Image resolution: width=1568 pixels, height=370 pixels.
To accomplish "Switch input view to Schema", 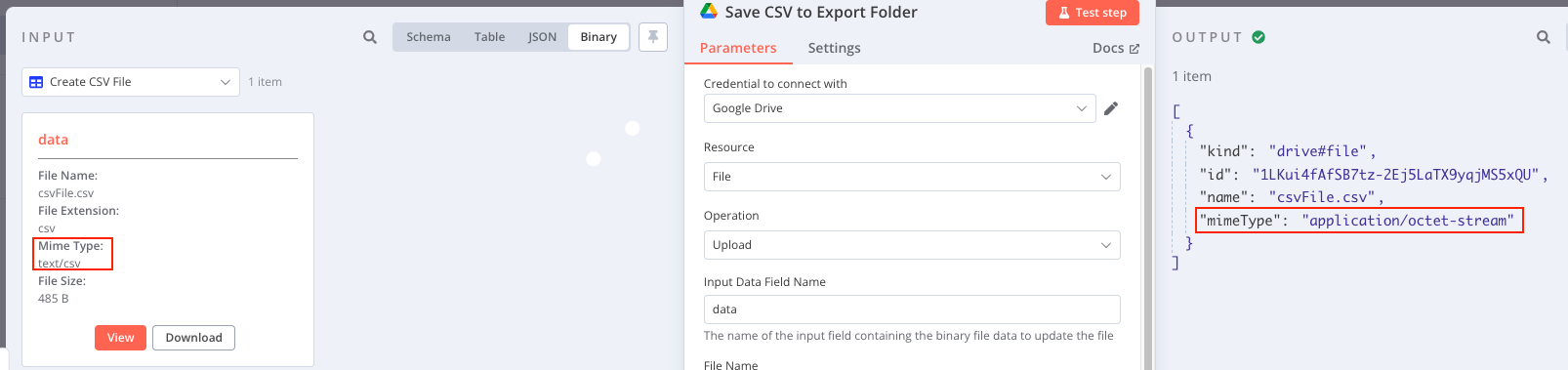I will tap(429, 37).
